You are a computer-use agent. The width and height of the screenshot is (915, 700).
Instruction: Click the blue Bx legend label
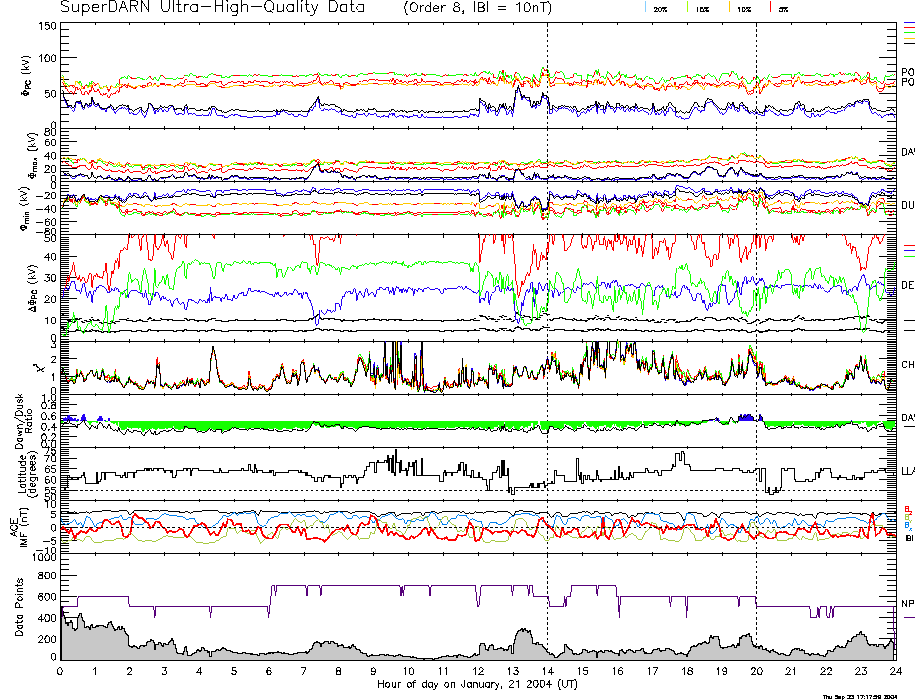click(x=907, y=526)
